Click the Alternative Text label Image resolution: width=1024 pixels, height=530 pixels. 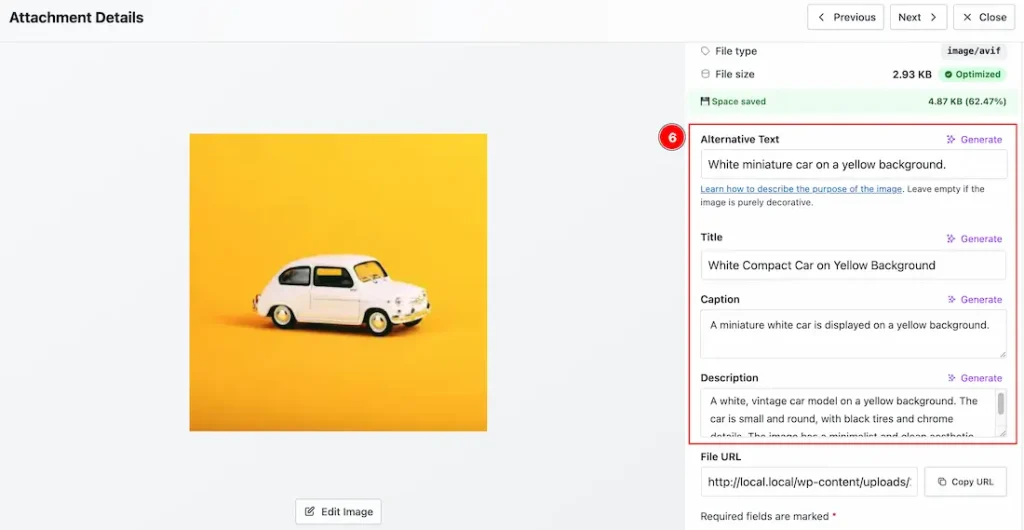pyautogui.click(x=740, y=139)
